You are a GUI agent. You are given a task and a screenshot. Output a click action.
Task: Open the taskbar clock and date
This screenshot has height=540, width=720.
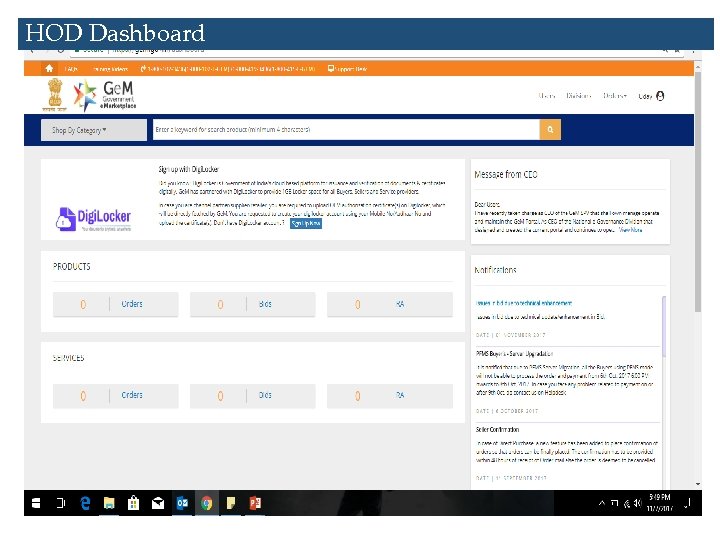coord(660,503)
